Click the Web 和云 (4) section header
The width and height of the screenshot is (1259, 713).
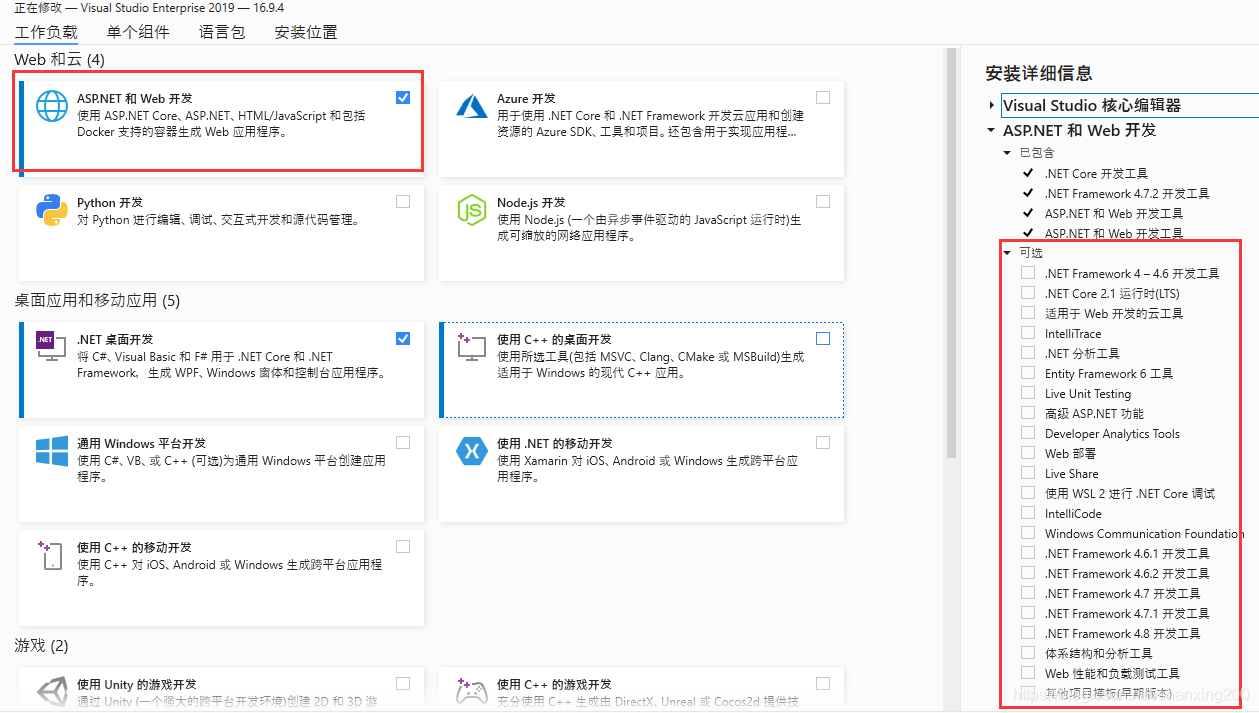pyautogui.click(x=59, y=60)
